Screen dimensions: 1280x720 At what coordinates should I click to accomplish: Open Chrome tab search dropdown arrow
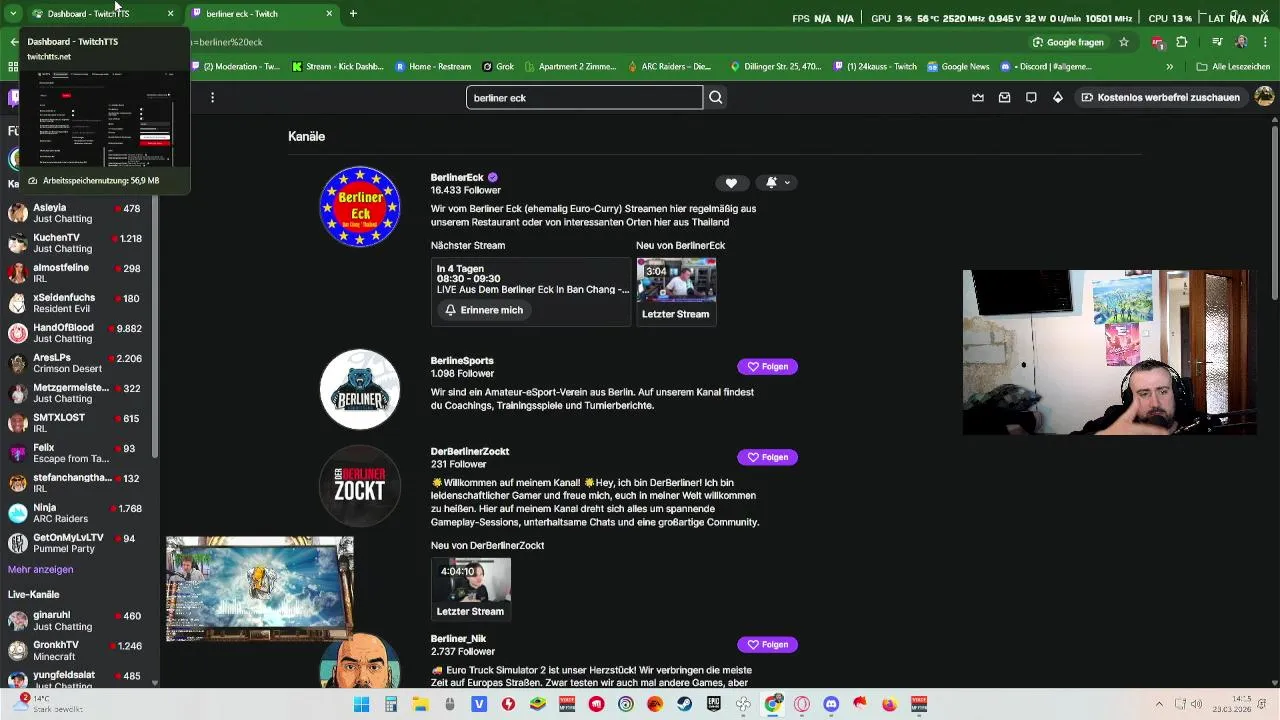pos(13,13)
